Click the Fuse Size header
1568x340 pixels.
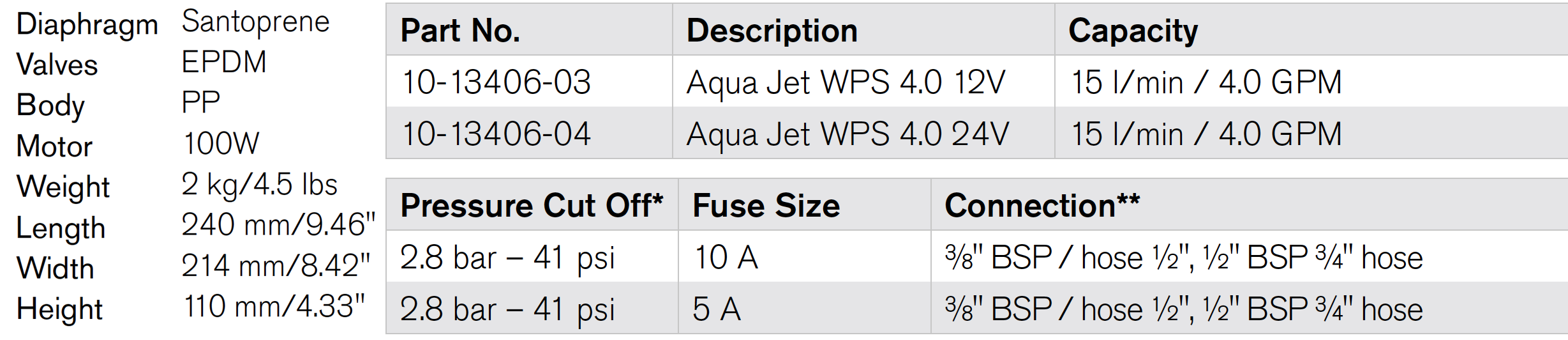(x=766, y=205)
